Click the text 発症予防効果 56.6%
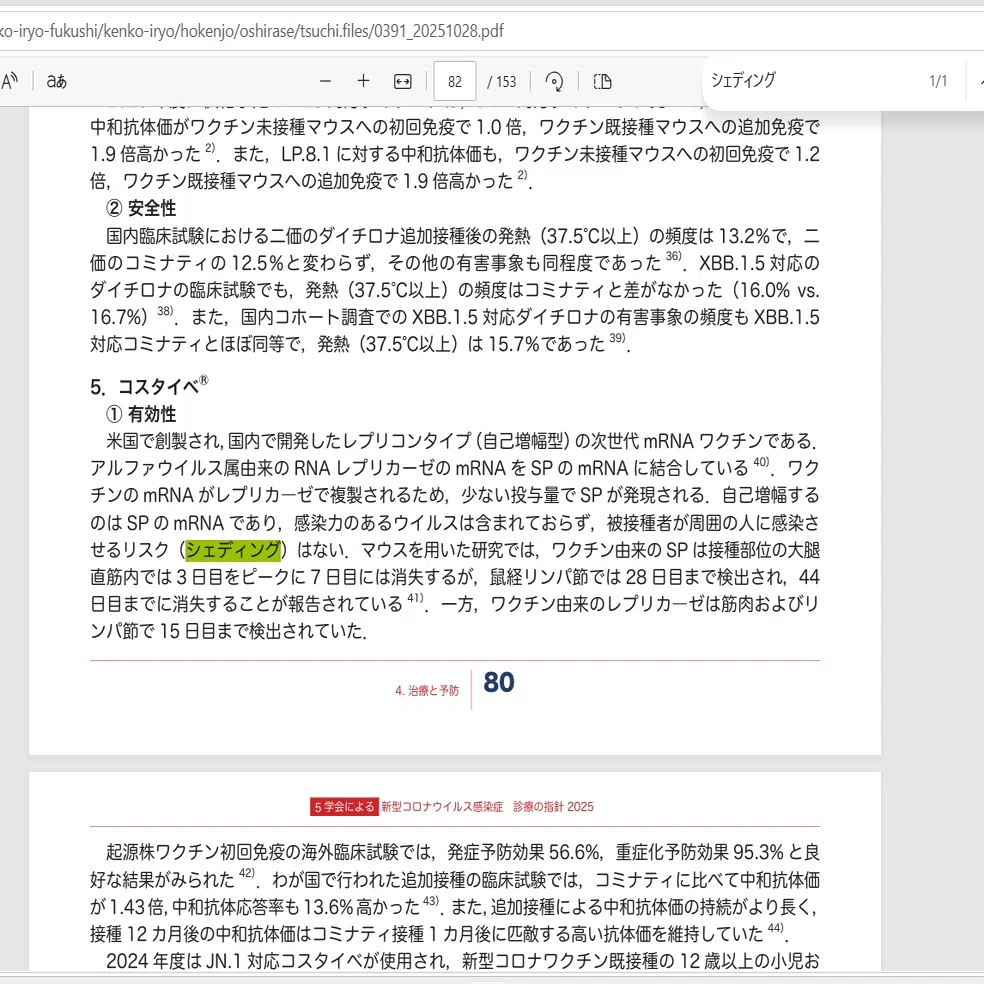The image size is (984, 984). [523, 852]
